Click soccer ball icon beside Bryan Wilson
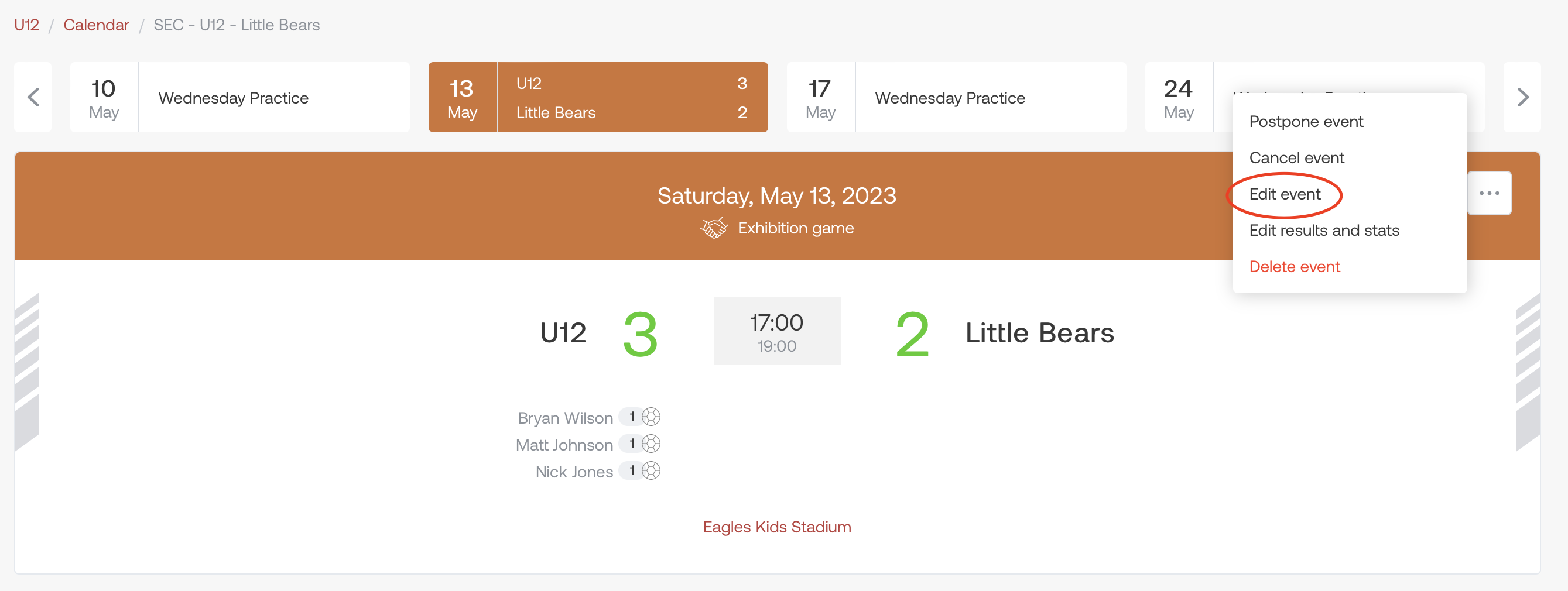 pyautogui.click(x=651, y=417)
